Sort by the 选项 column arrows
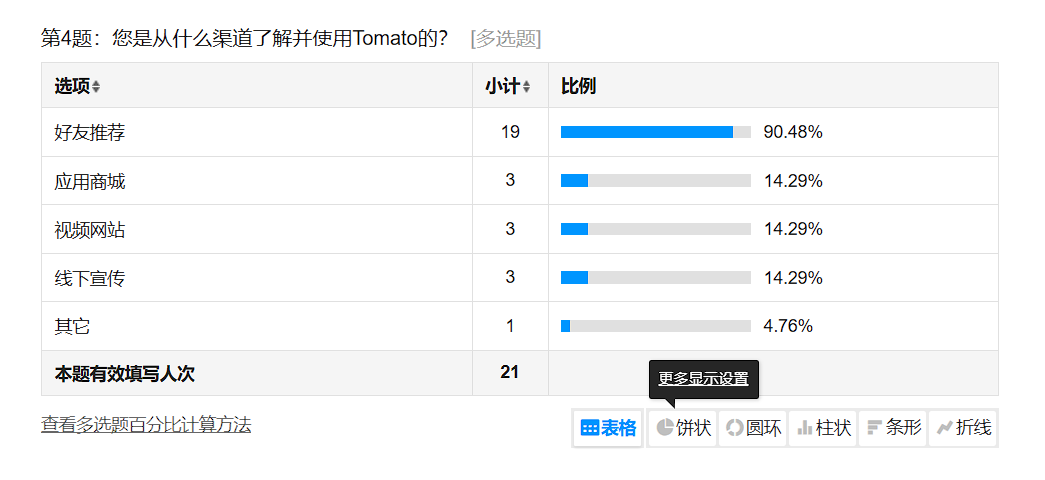Viewport: 1045px width, 480px height. [x=96, y=87]
